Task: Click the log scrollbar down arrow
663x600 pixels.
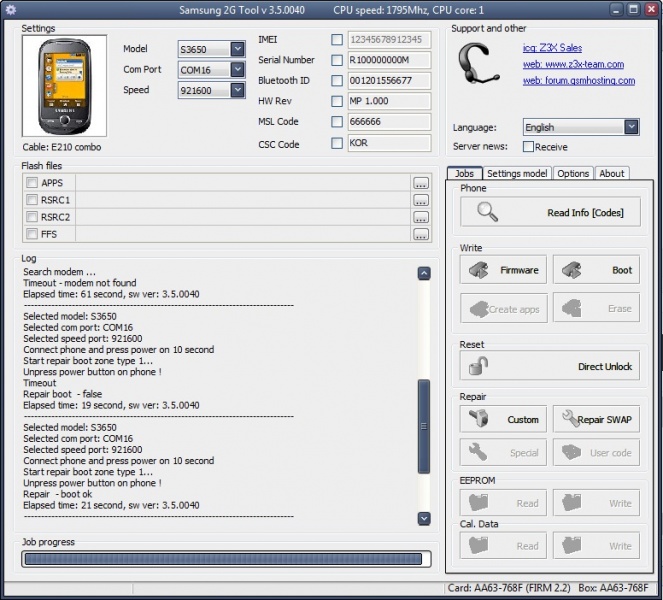Action: 424,518
